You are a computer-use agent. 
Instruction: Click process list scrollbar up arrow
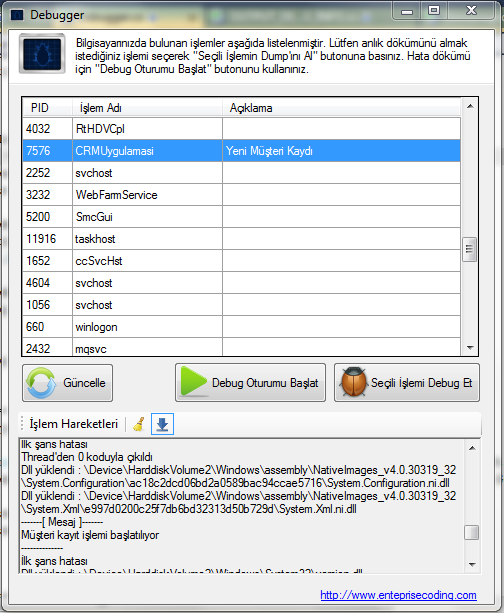(470, 106)
